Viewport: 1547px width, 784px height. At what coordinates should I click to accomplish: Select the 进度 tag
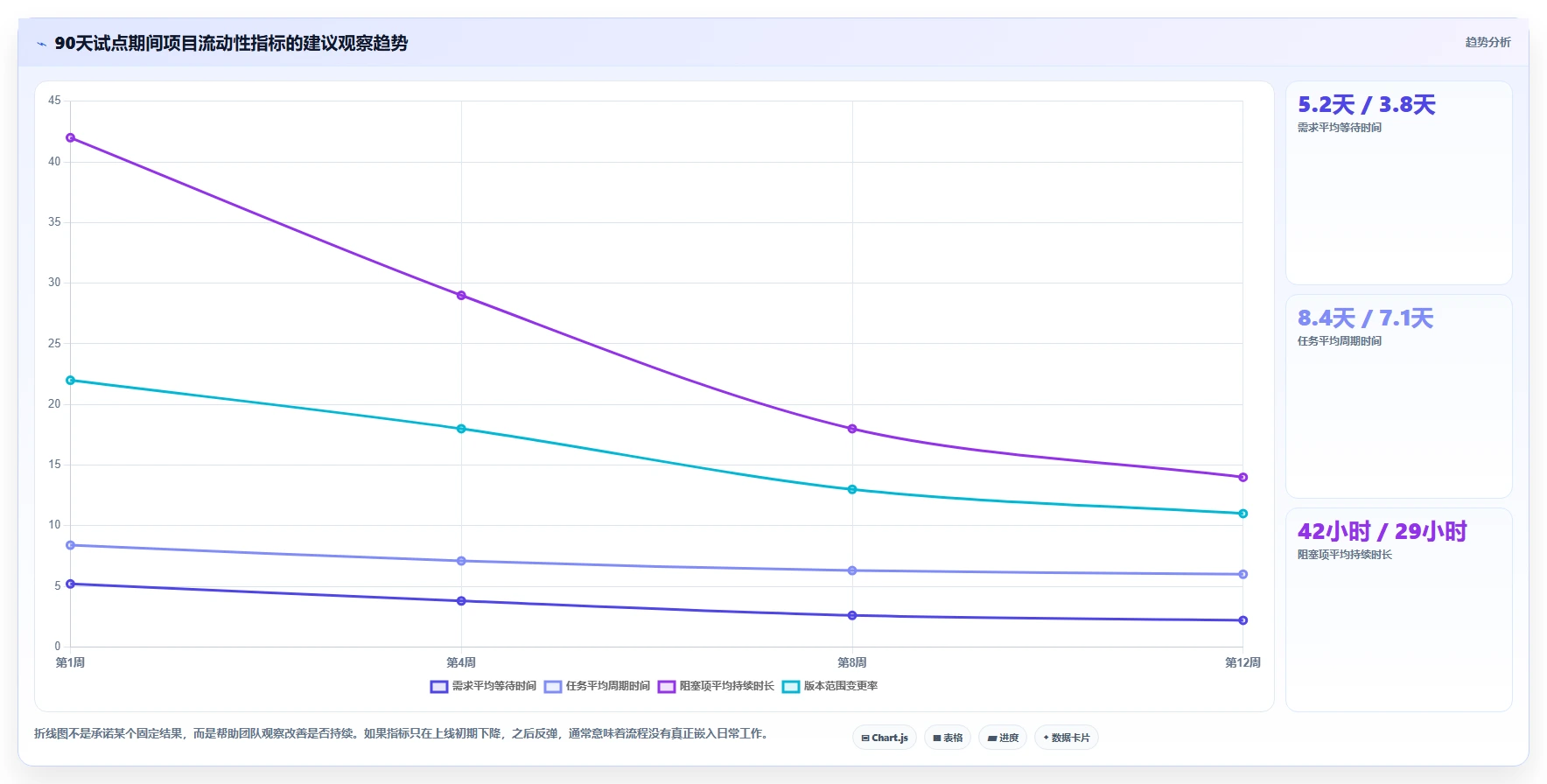click(1003, 738)
